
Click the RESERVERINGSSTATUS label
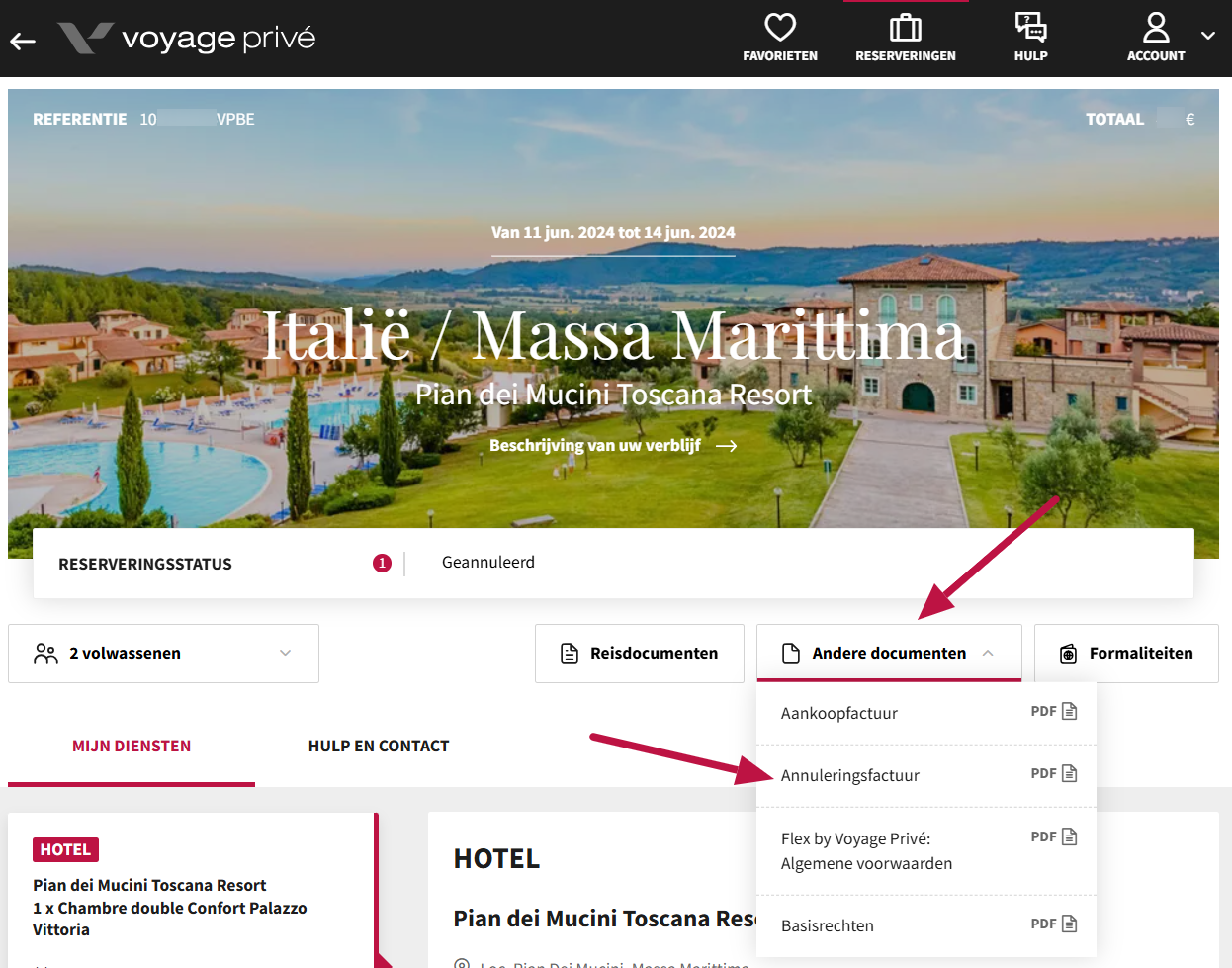145,564
